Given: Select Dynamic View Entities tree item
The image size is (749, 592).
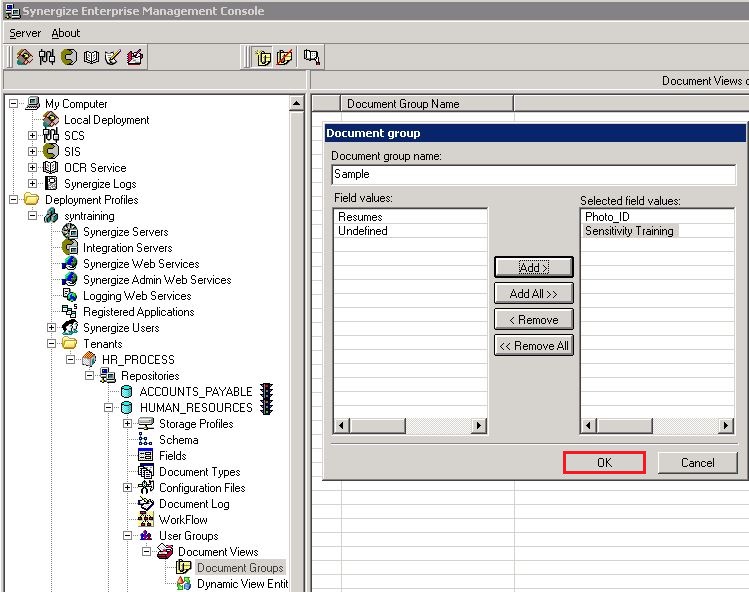Looking at the screenshot, I should tap(242, 584).
